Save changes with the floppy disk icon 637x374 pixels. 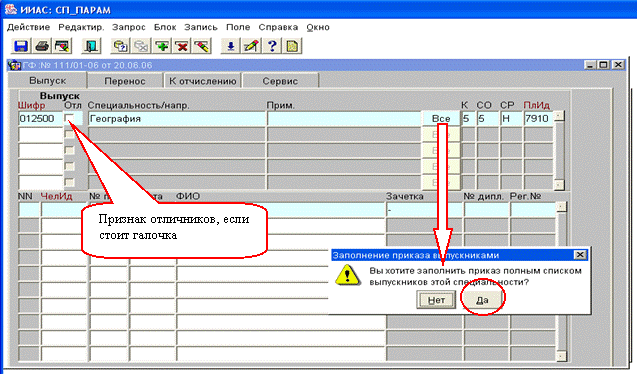21,46
